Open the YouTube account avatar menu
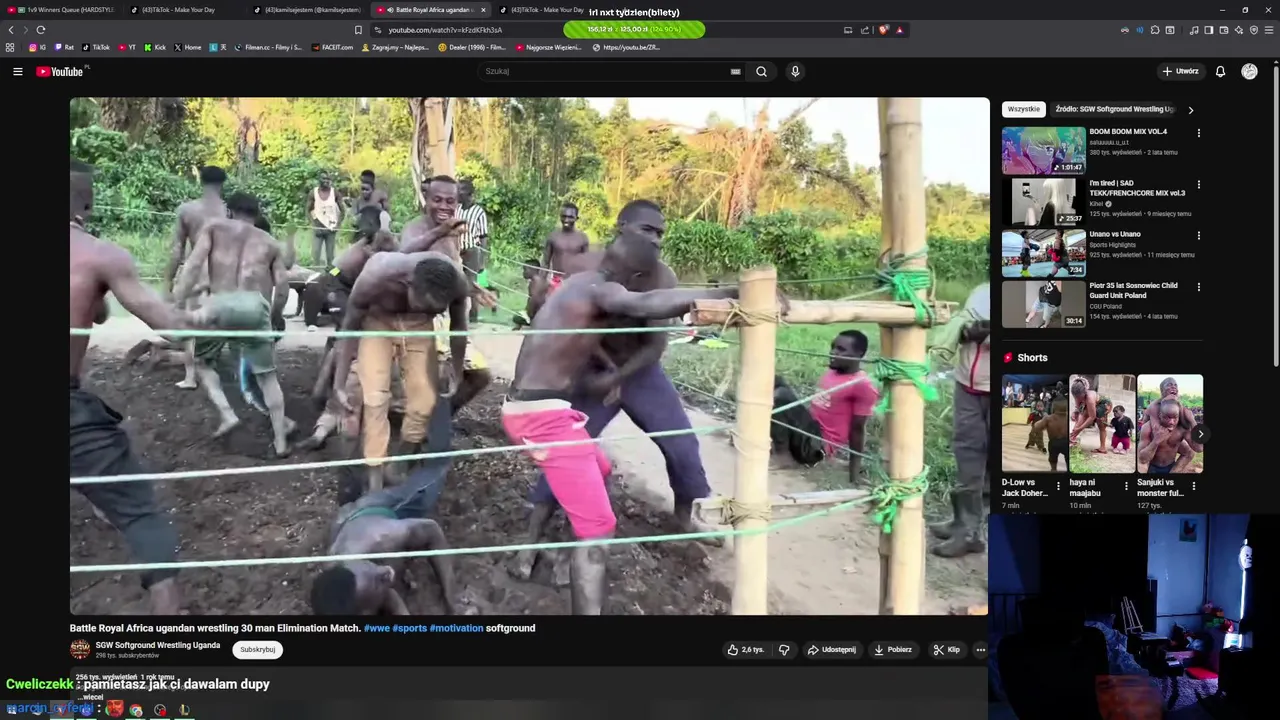The image size is (1280, 720). 1249,71
